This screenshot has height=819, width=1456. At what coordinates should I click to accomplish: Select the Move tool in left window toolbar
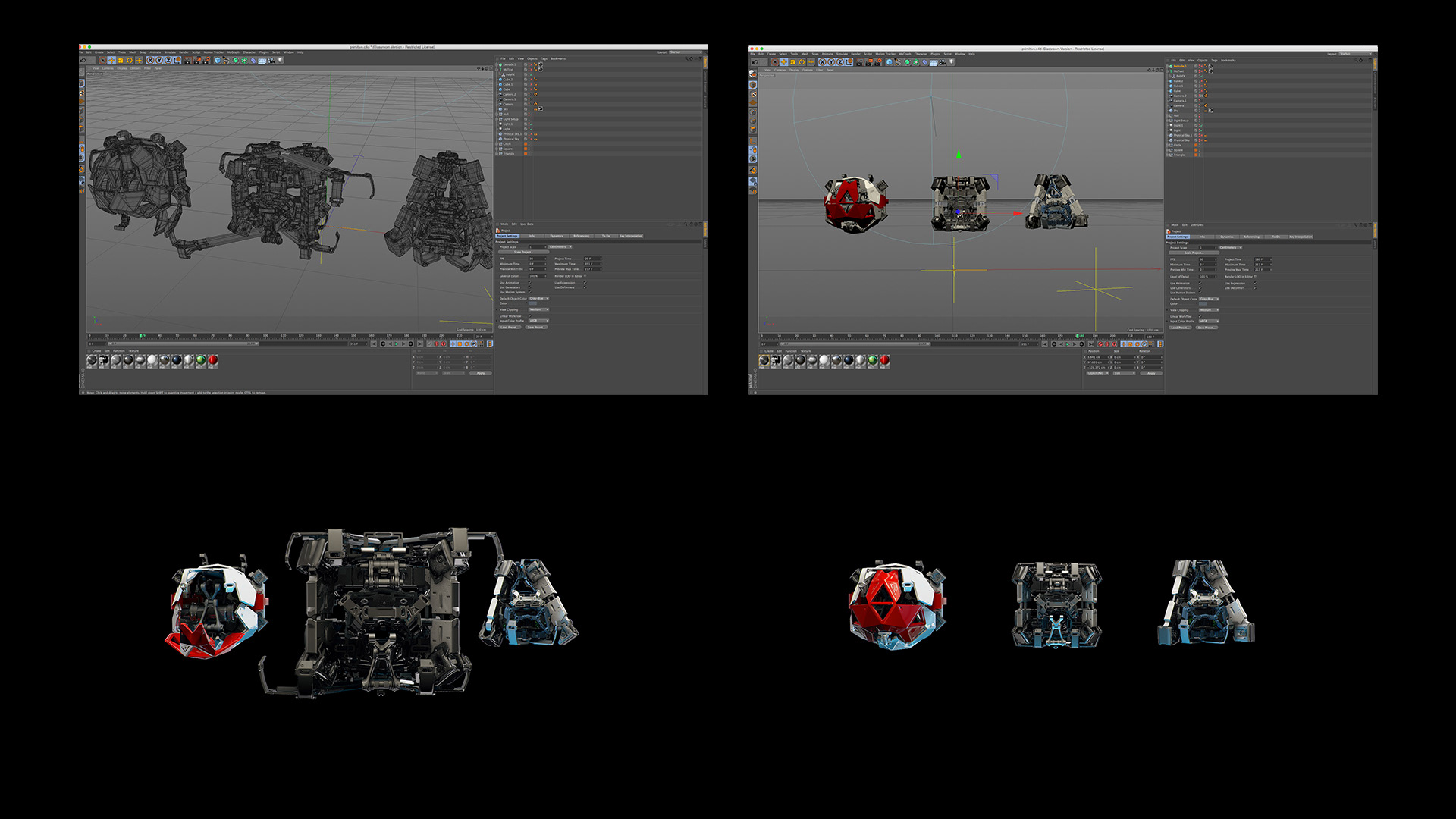point(111,61)
